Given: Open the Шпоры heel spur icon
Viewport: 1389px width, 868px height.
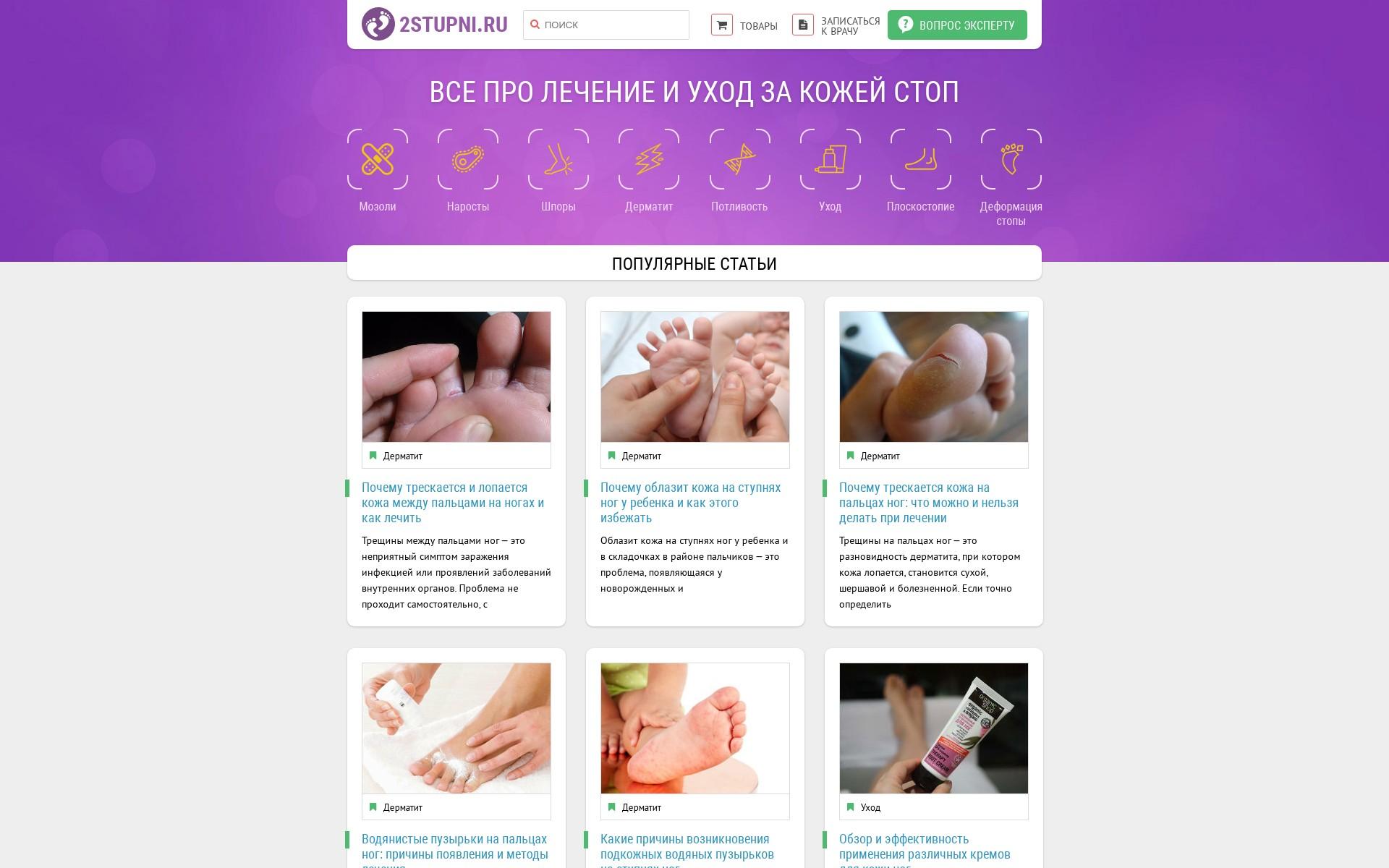Looking at the screenshot, I should (x=558, y=159).
